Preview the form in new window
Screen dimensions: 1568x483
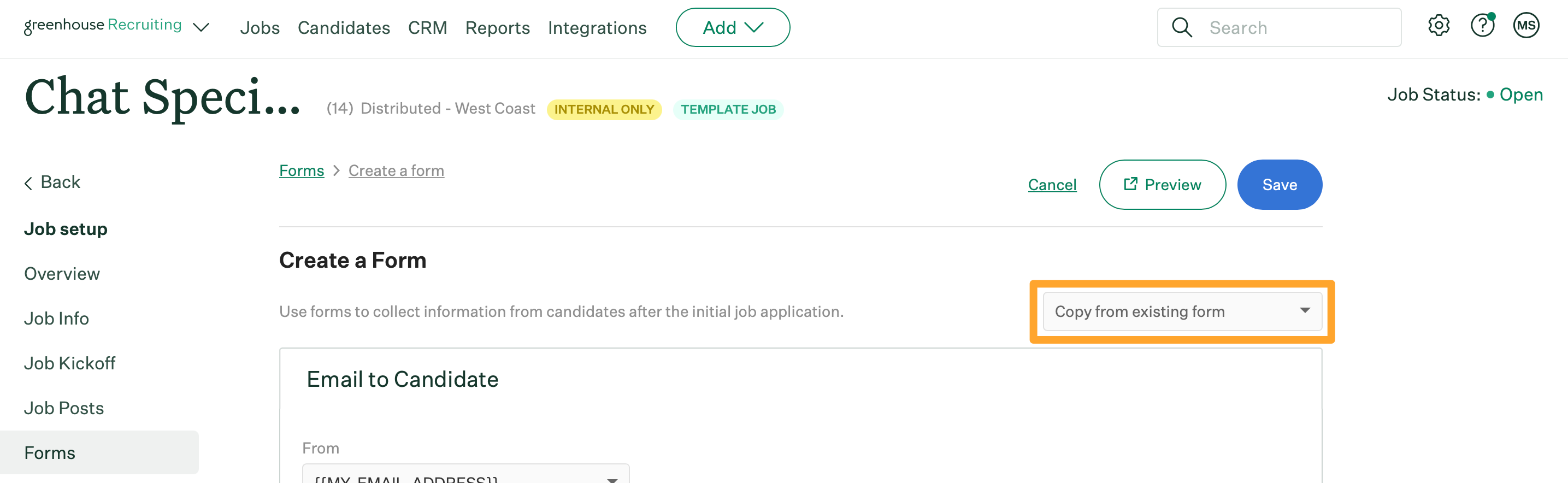click(x=1162, y=185)
